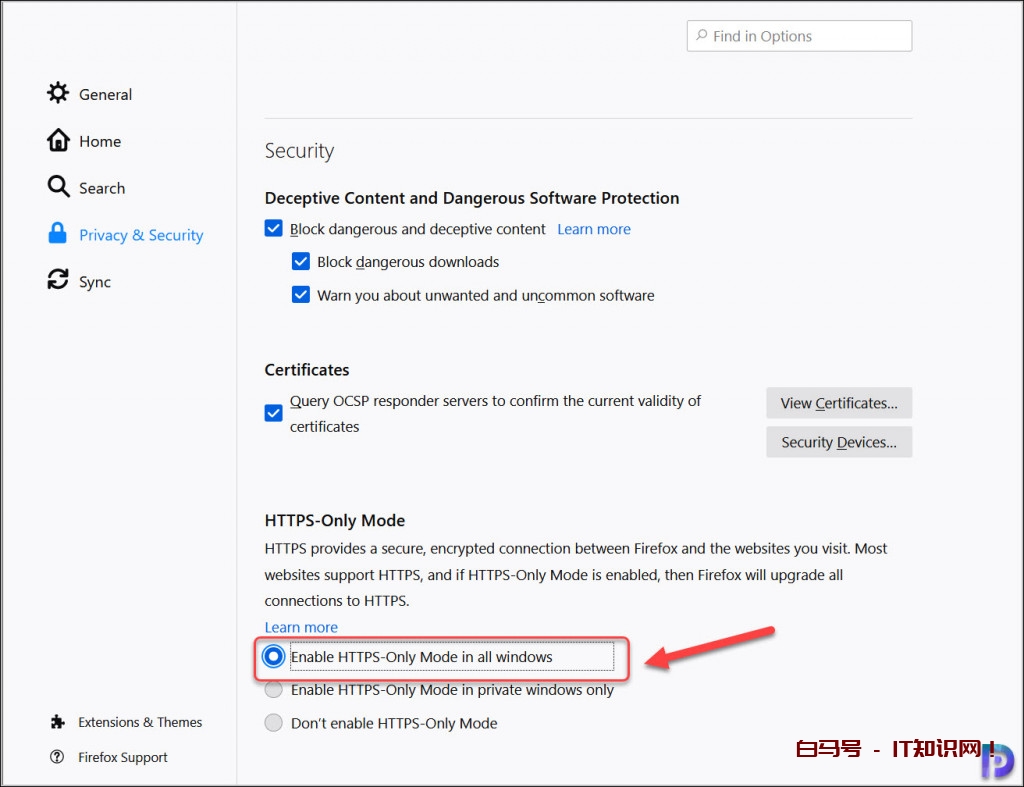Click the General gear icon

pos(58,93)
